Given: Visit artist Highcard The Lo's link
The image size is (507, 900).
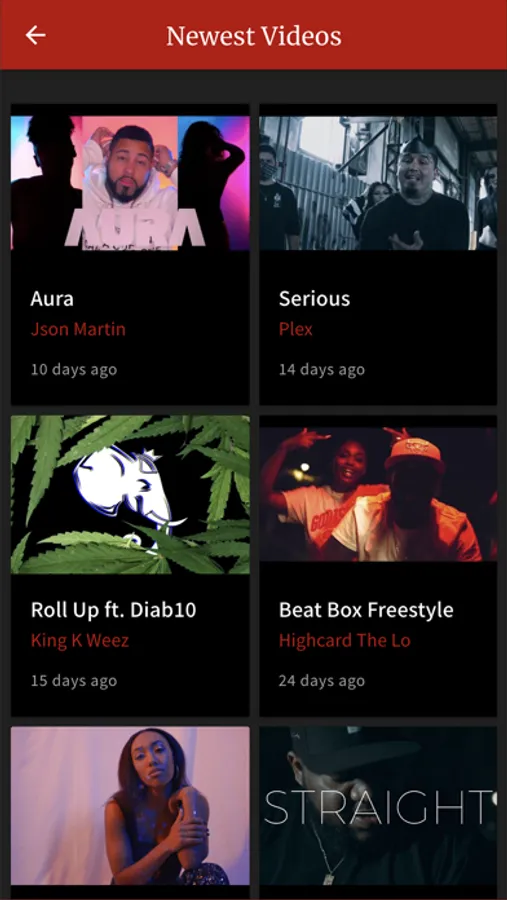Looking at the screenshot, I should click(x=345, y=641).
